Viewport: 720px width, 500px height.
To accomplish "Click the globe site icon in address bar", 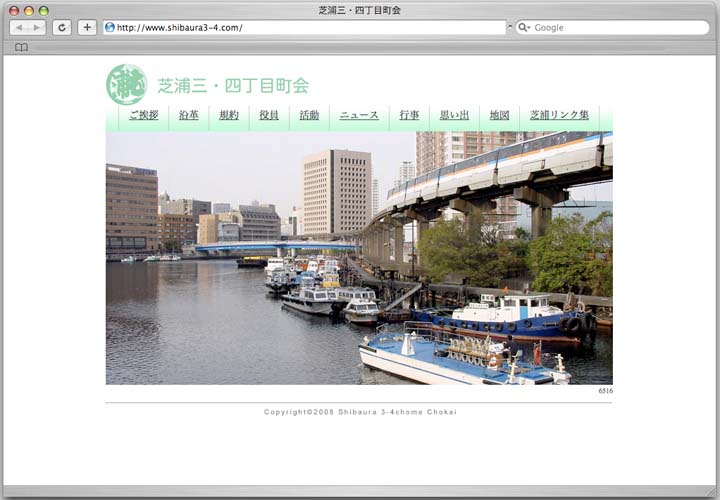I will pyautogui.click(x=110, y=28).
